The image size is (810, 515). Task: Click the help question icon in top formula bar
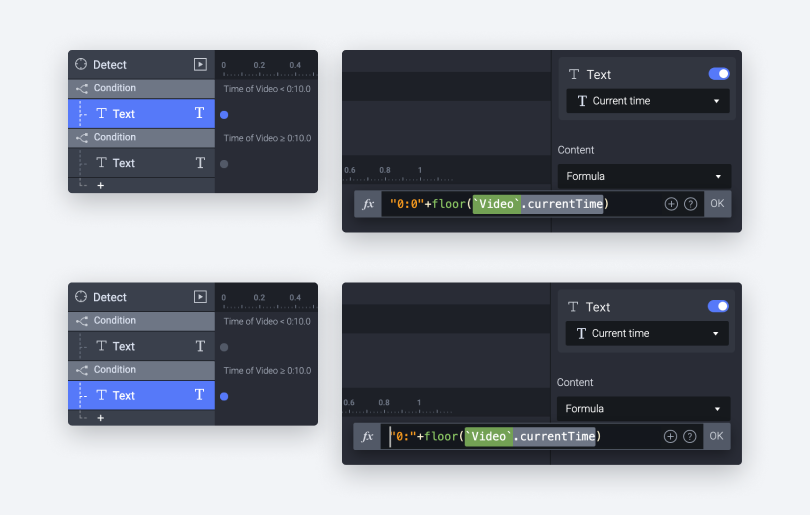coord(690,204)
